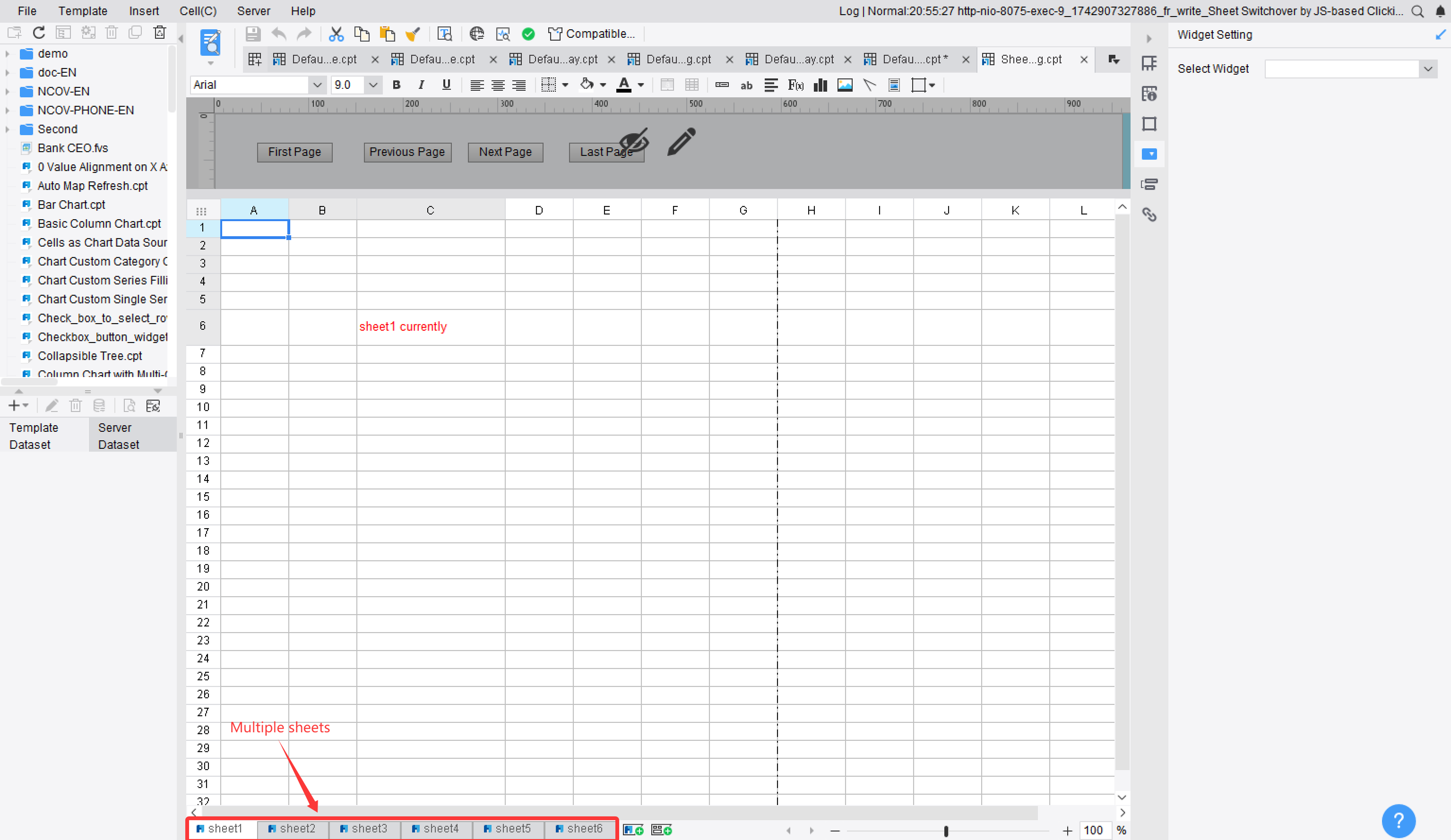Click the zoom slider handle
Viewport: 1451px width, 840px height.
coord(946,831)
